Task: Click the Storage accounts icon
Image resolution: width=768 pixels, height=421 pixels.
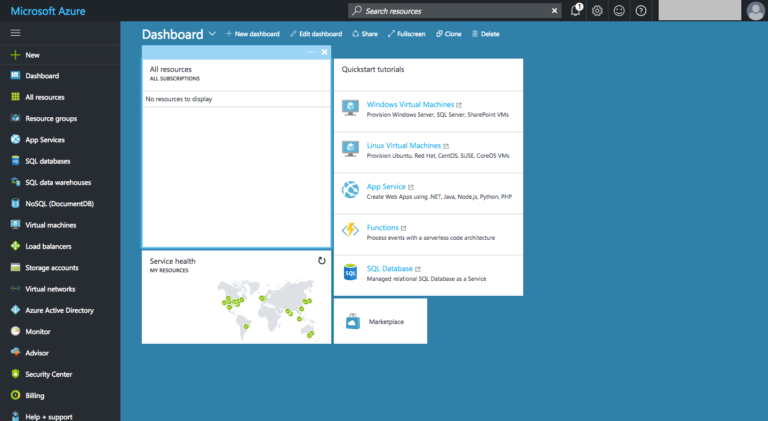Action: pyautogui.click(x=16, y=267)
